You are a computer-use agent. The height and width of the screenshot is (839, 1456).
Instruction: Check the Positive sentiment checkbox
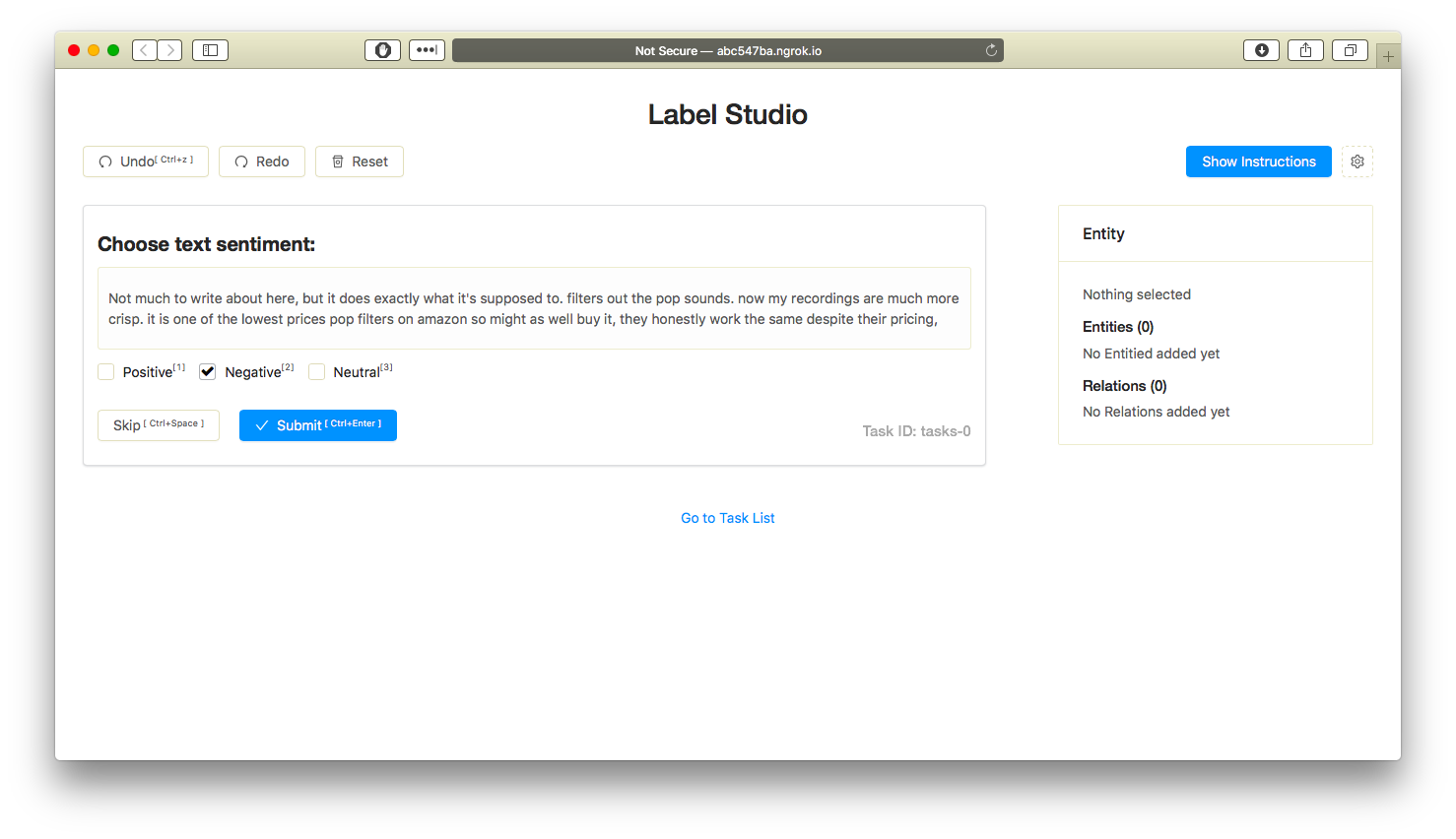coord(106,371)
